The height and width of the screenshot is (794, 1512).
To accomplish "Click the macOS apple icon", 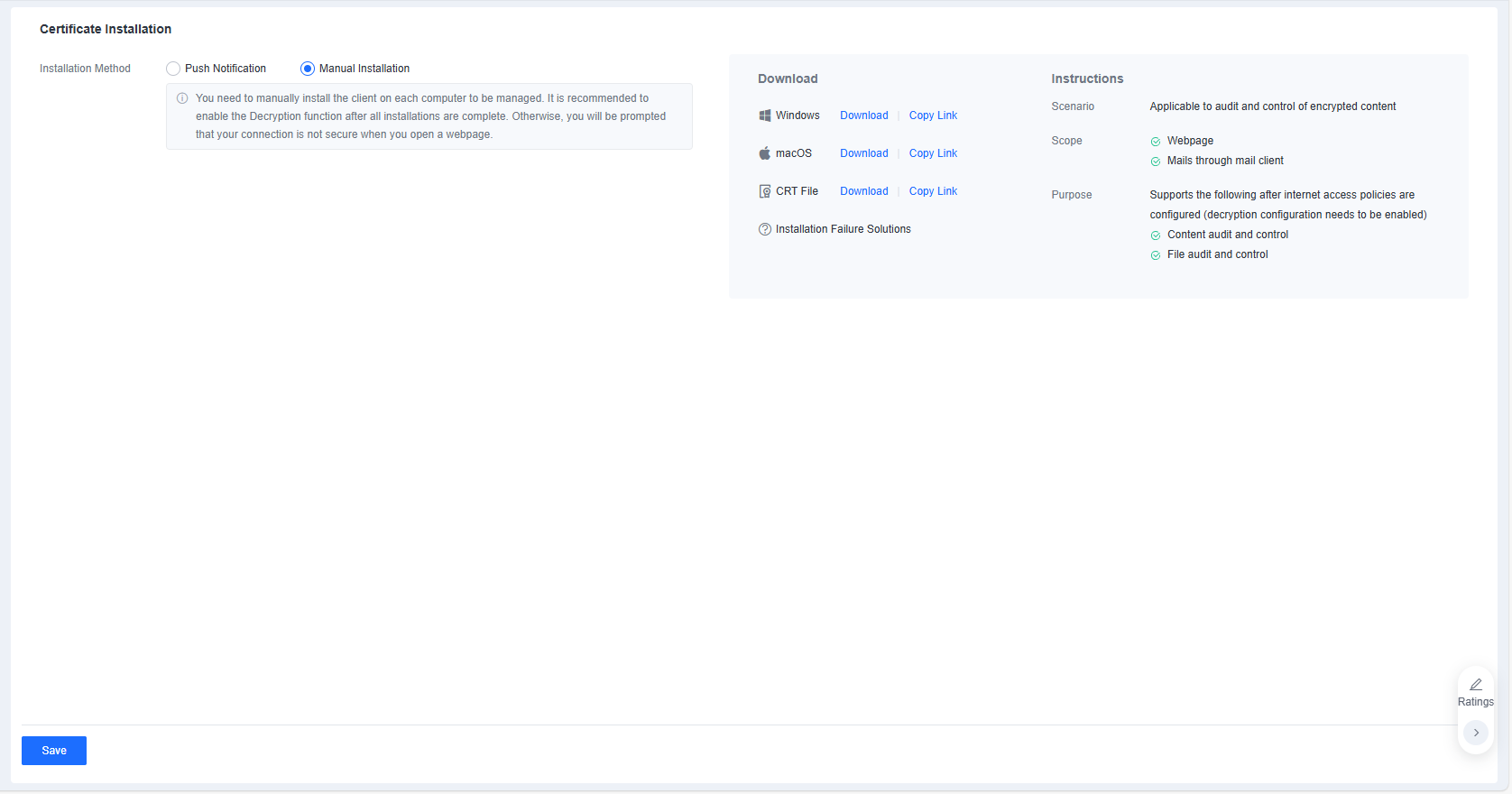I will click(x=765, y=153).
